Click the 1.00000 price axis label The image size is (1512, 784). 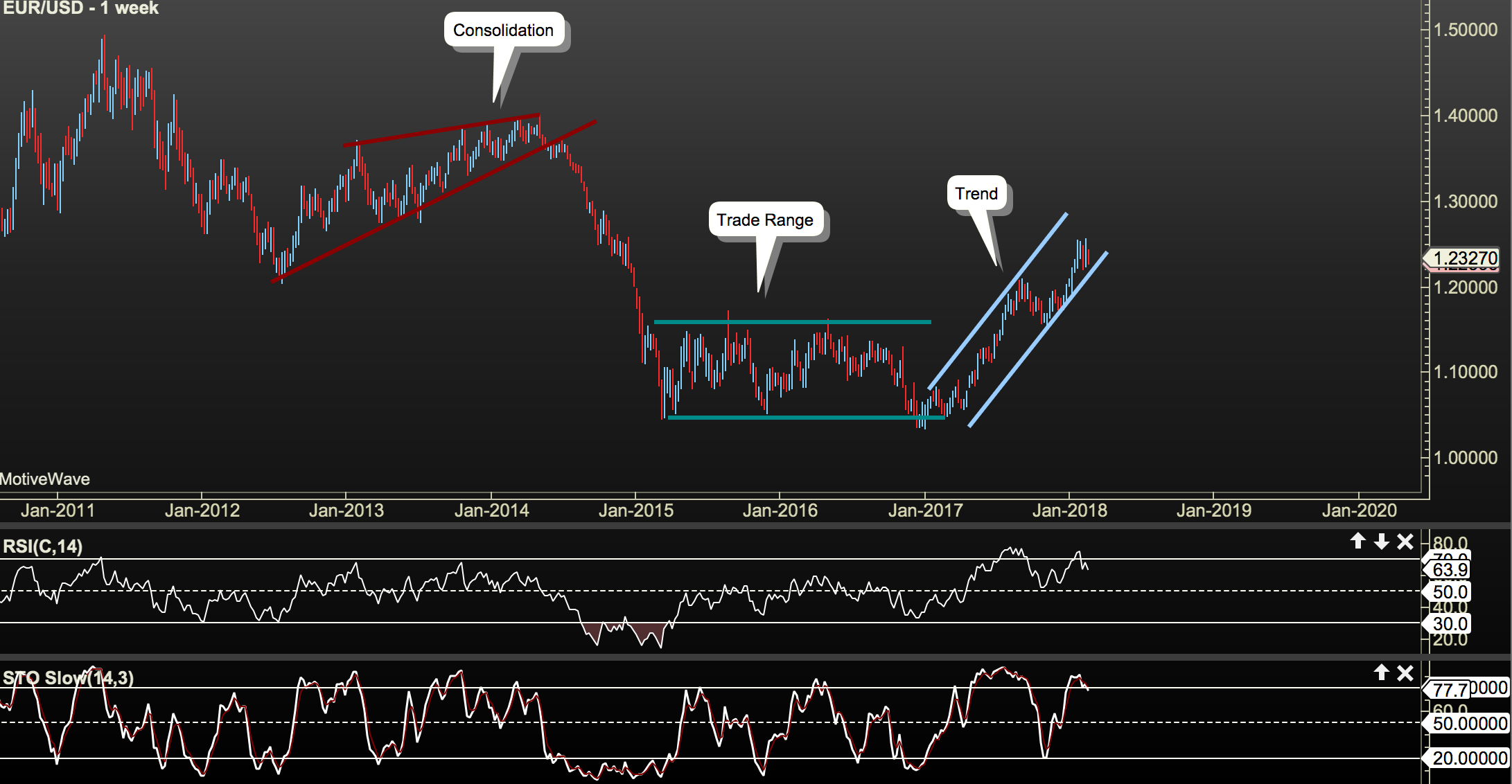[x=1466, y=458]
